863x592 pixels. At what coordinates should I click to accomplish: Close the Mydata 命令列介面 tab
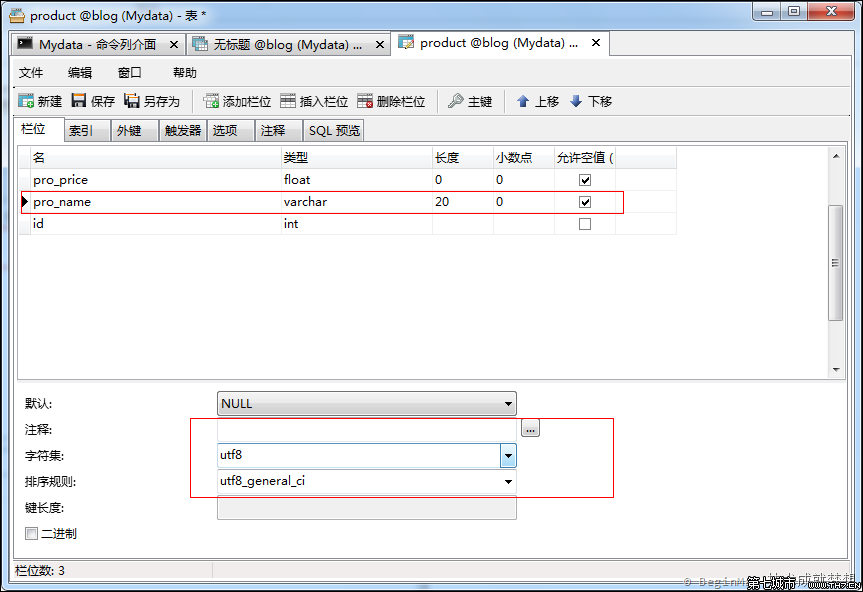click(x=174, y=45)
